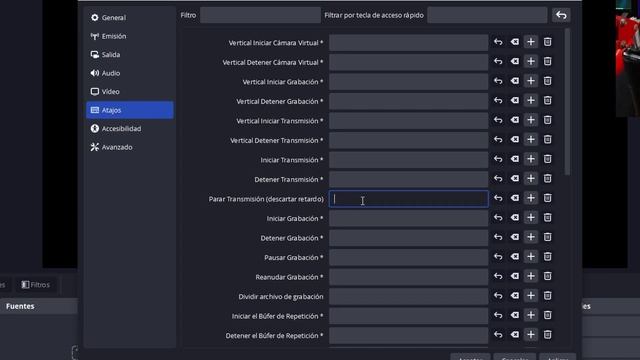
Task: Click the "Reanudar Grabación *" label
Action: coord(289,277)
